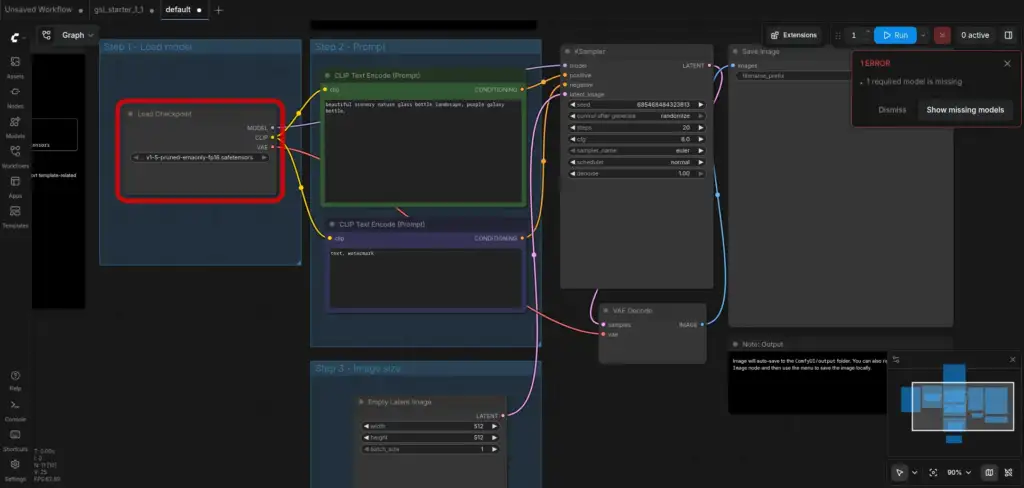The height and width of the screenshot is (488, 1024).
Task: Open the Models sidebar panel
Action: (x=15, y=126)
